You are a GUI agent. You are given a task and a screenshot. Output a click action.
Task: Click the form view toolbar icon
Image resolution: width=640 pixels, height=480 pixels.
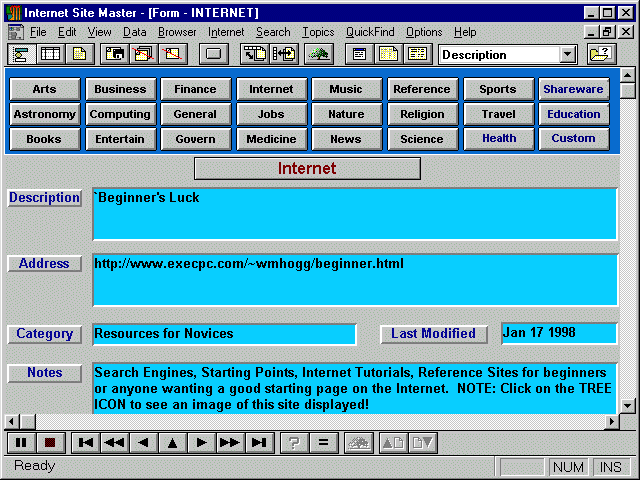(21, 54)
